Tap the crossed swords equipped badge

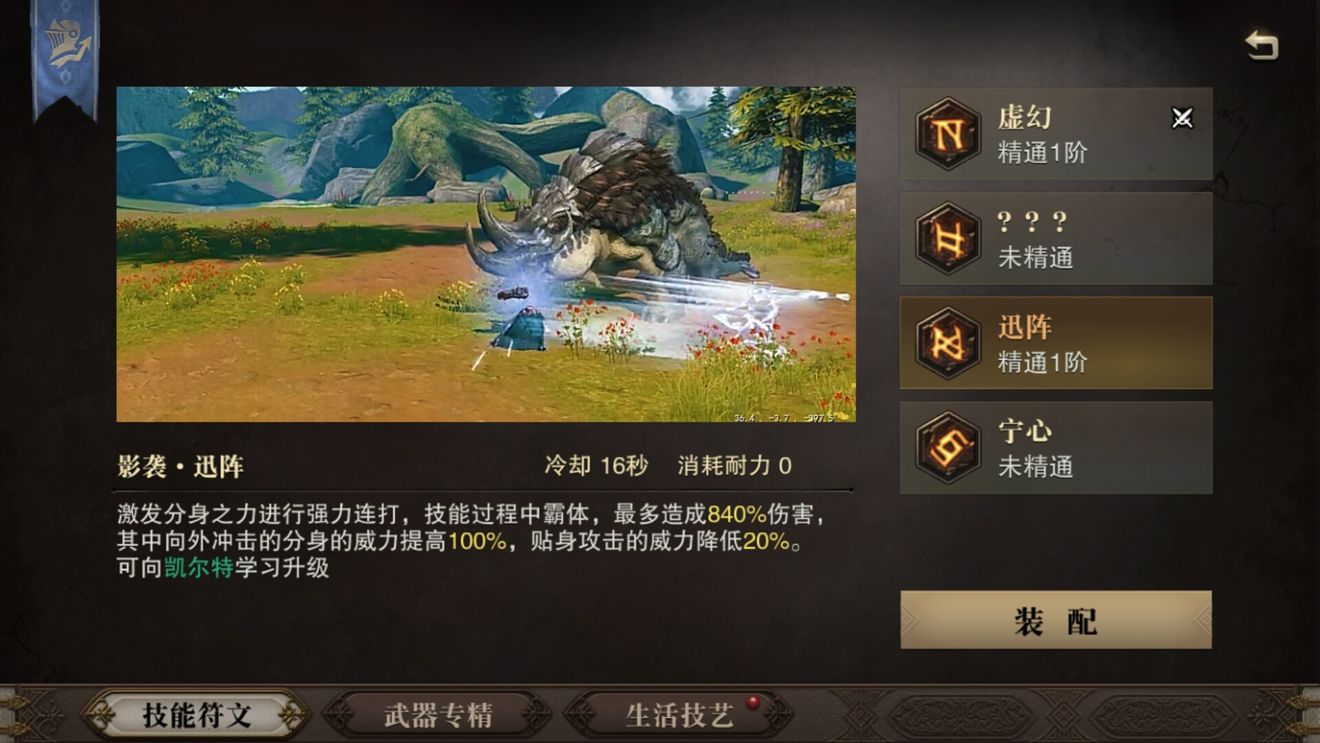coord(1182,118)
